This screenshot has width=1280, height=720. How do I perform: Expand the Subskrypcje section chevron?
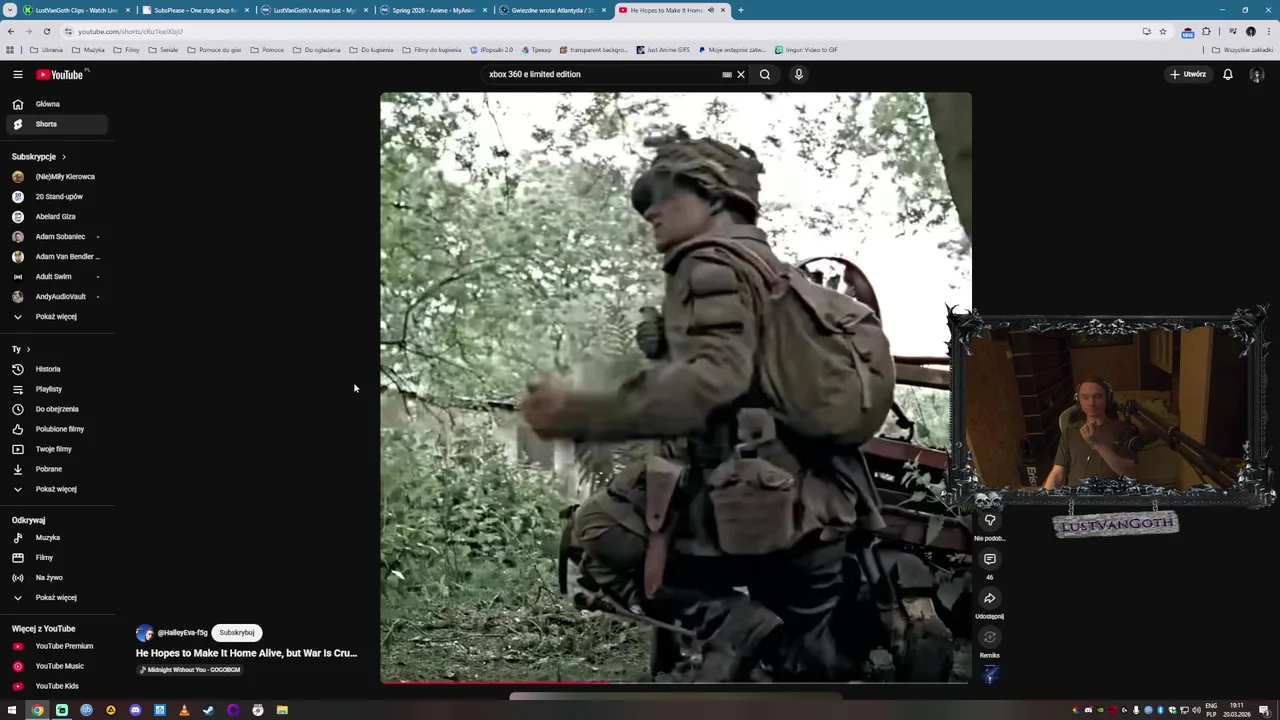[64, 157]
